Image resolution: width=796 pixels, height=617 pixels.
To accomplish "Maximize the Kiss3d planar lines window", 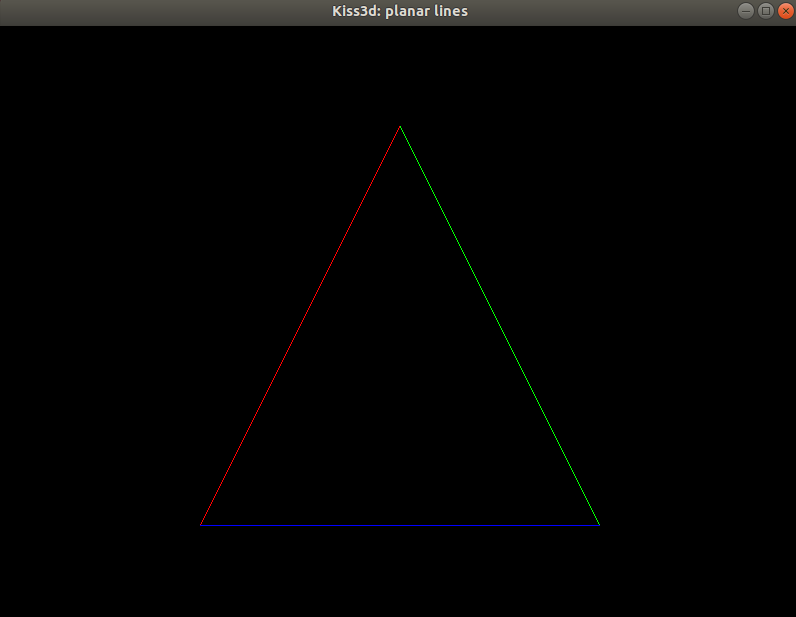I will pos(766,11).
